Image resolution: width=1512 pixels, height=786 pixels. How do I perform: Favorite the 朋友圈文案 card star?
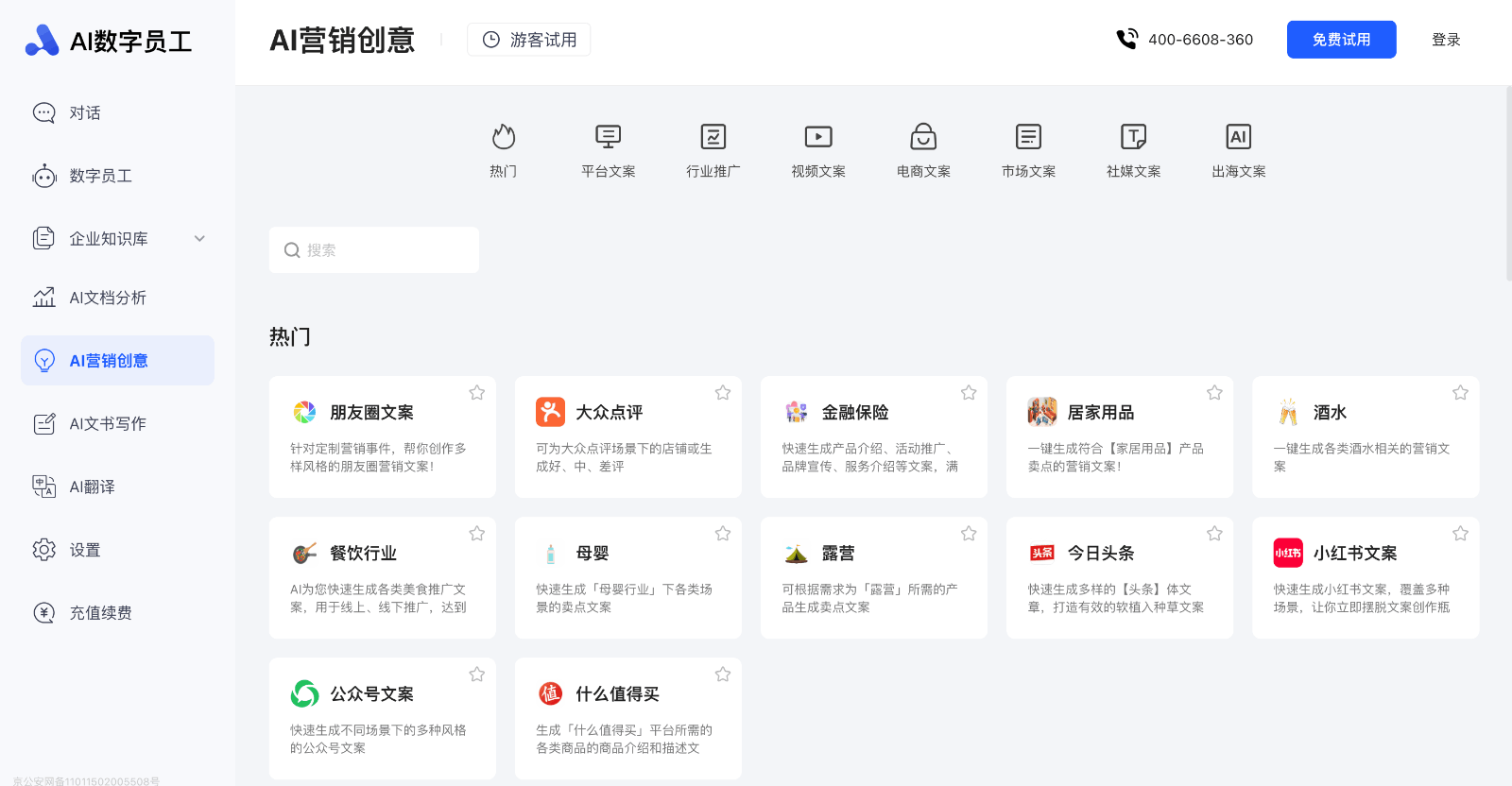click(x=477, y=393)
